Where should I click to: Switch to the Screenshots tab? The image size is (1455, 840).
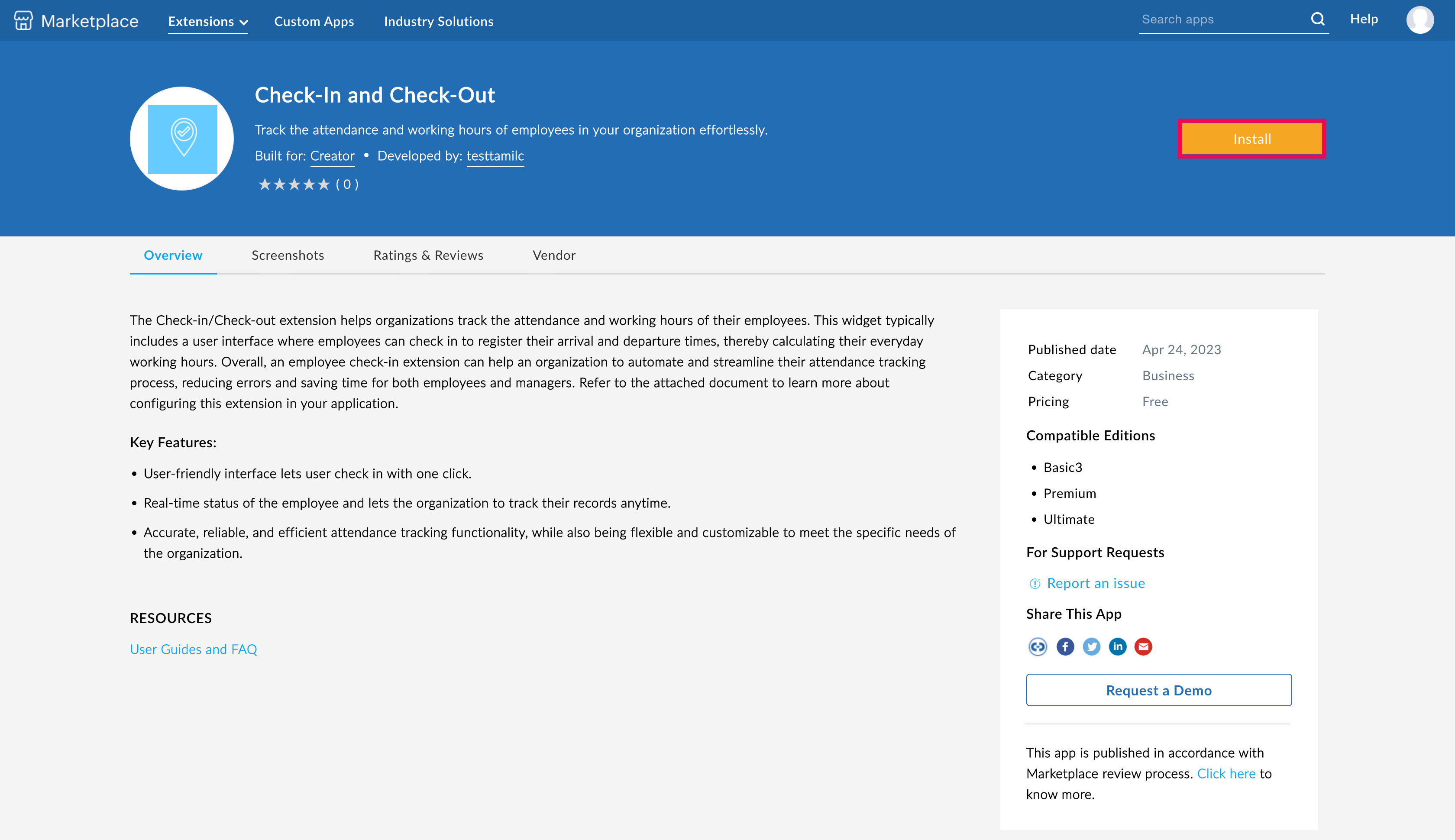[287, 255]
